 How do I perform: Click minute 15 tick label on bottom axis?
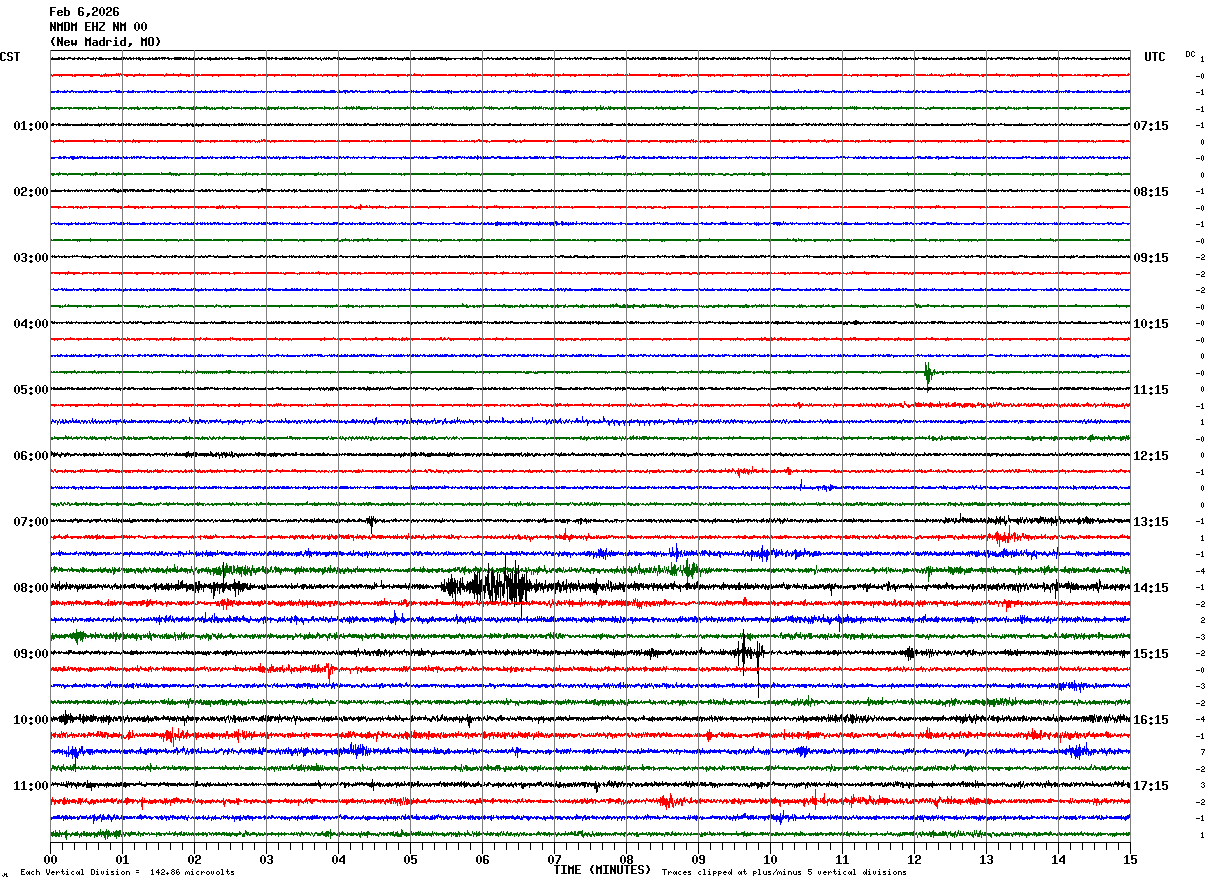(x=1130, y=859)
